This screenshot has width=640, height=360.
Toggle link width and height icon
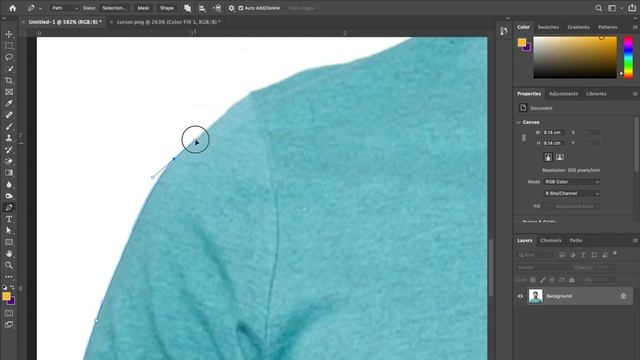(524, 138)
